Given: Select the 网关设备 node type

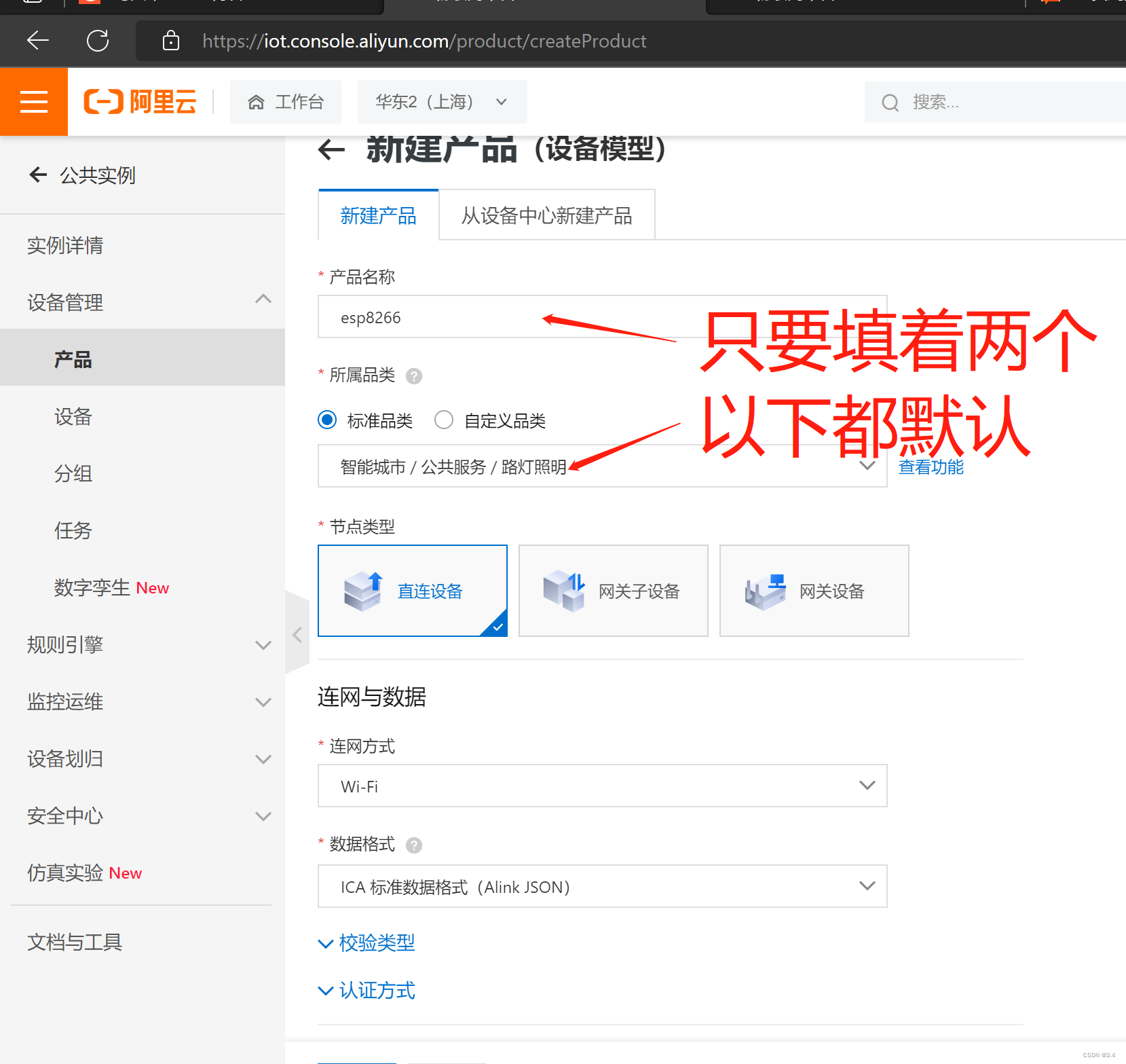Looking at the screenshot, I should (813, 590).
